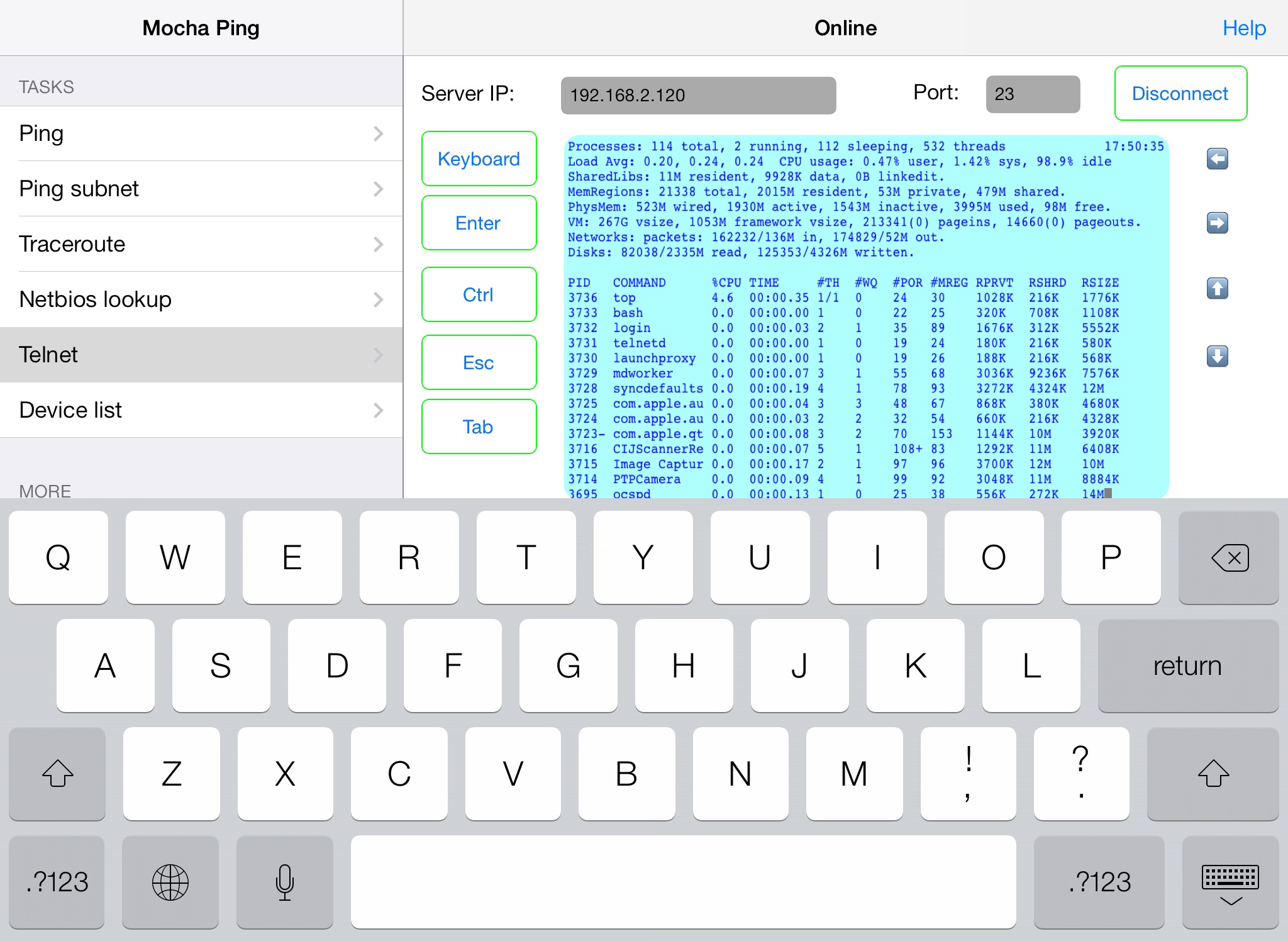Expand Traceroute row chevron
This screenshot has height=941, width=1288.
click(378, 244)
